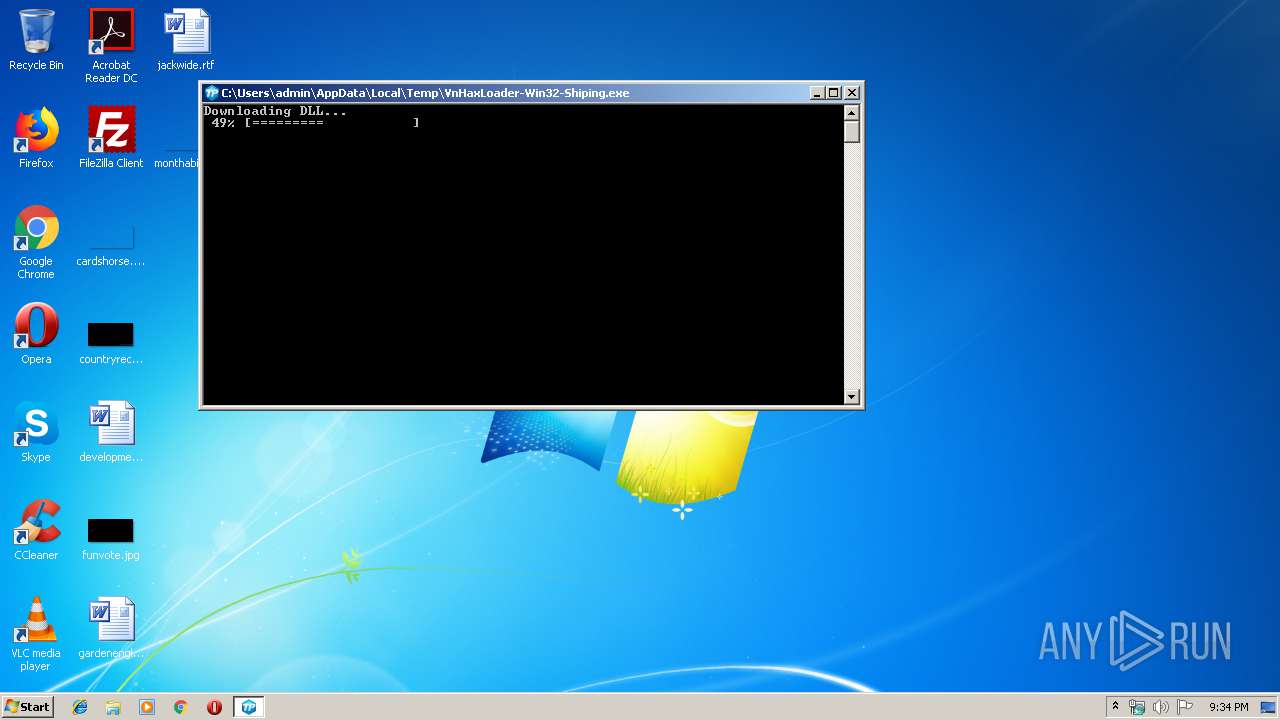
Task: Click the 'Downloading DLL...' console text
Action: [275, 111]
